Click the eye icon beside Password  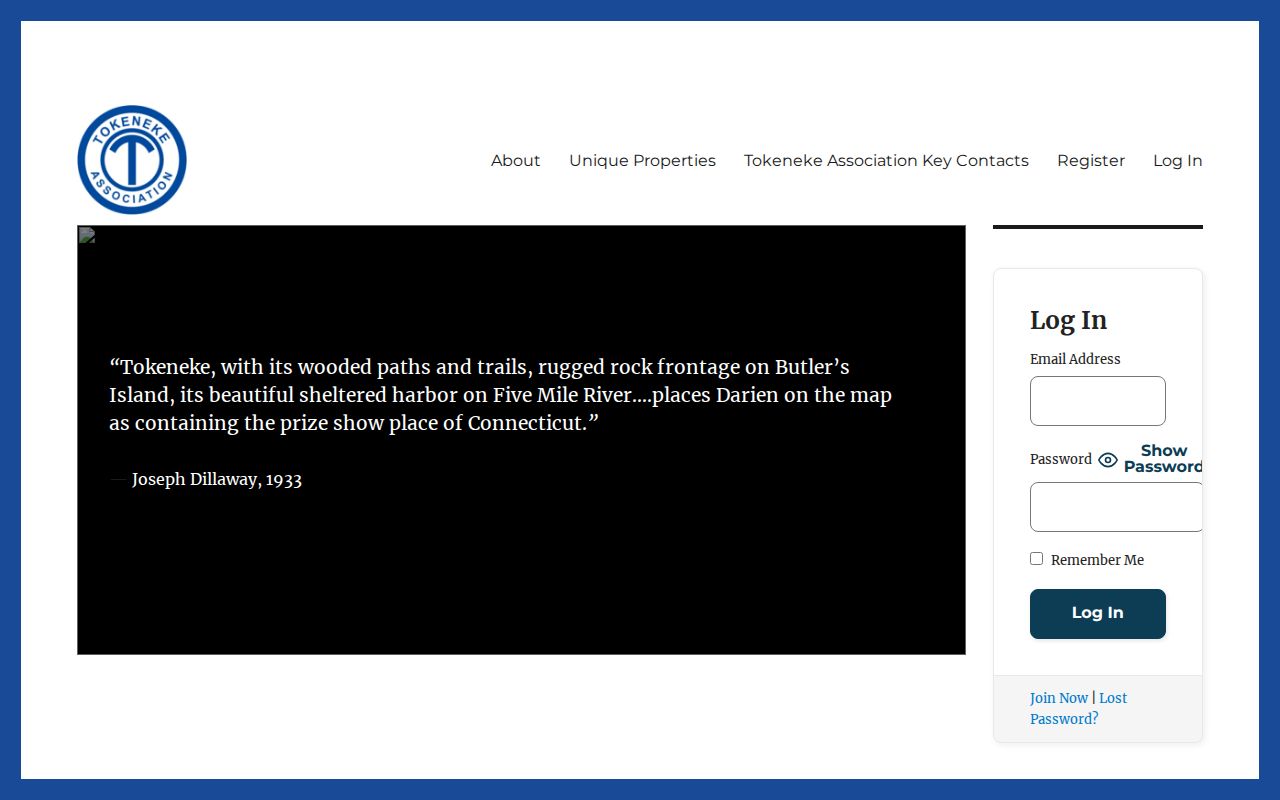[1108, 460]
